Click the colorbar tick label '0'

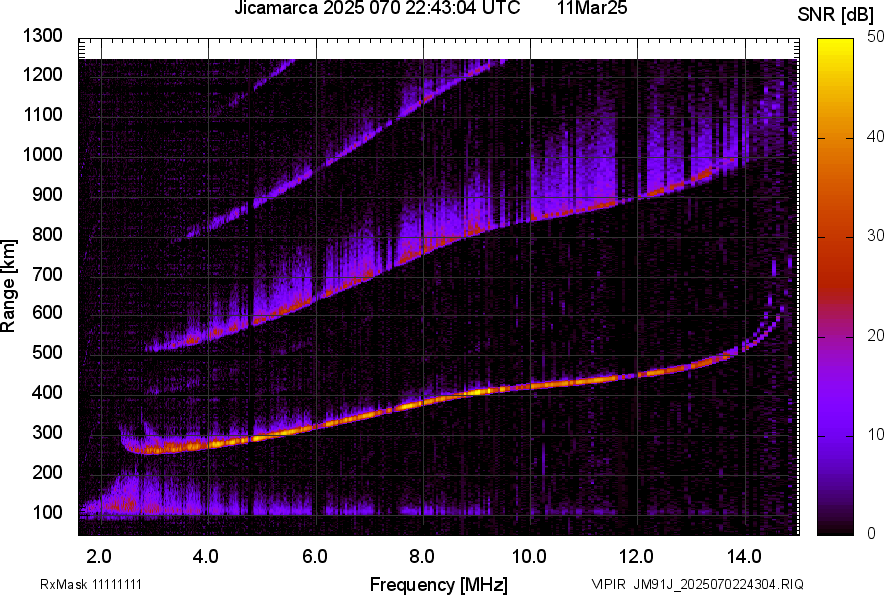(872, 533)
